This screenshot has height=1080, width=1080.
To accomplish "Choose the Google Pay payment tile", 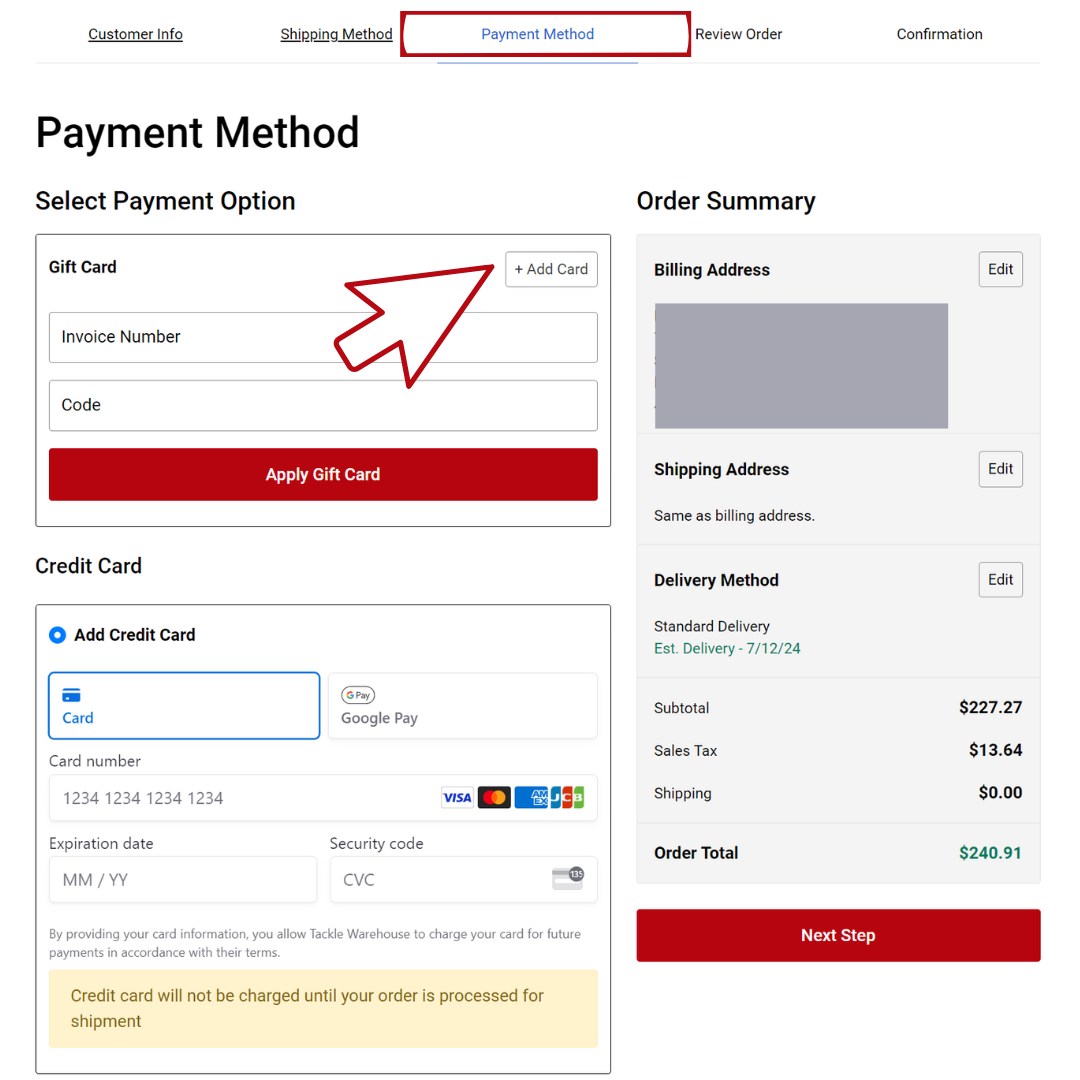I will (462, 706).
